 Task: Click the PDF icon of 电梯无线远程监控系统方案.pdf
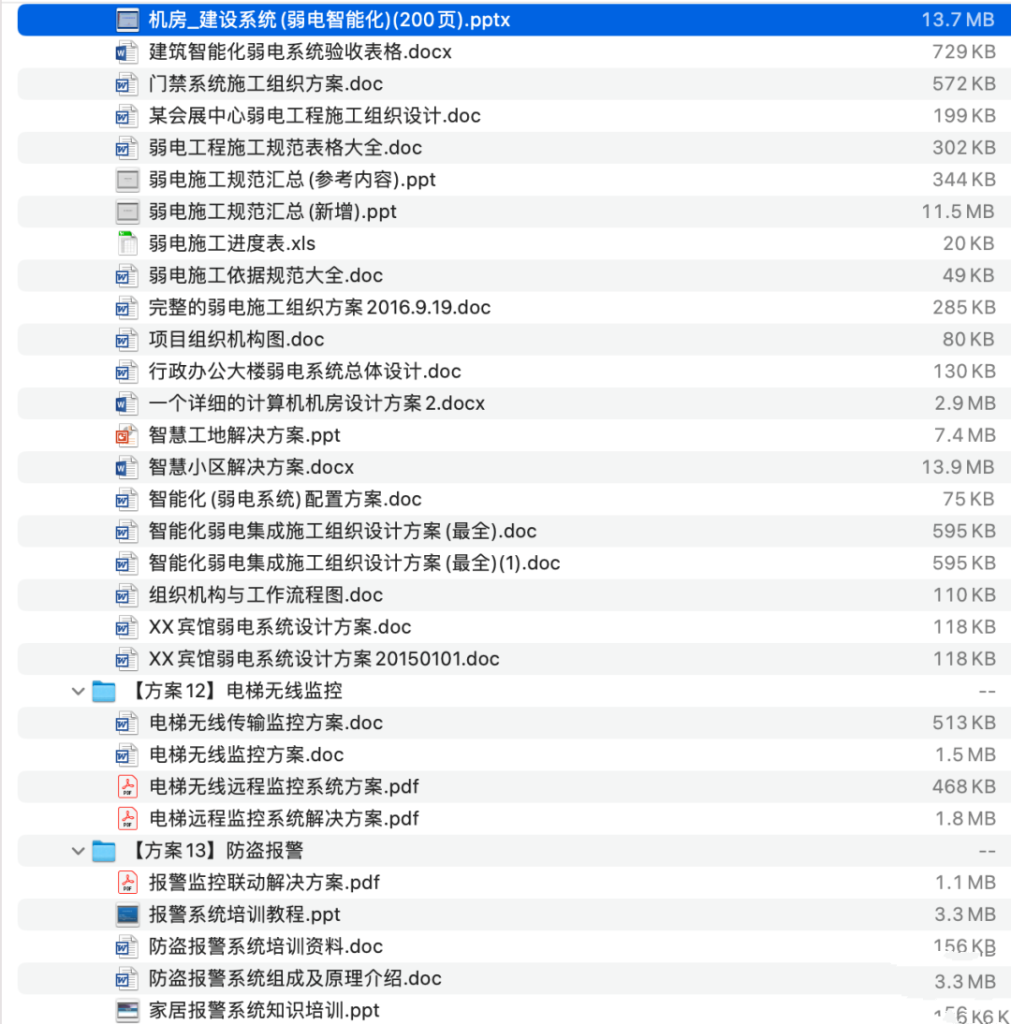[127, 786]
